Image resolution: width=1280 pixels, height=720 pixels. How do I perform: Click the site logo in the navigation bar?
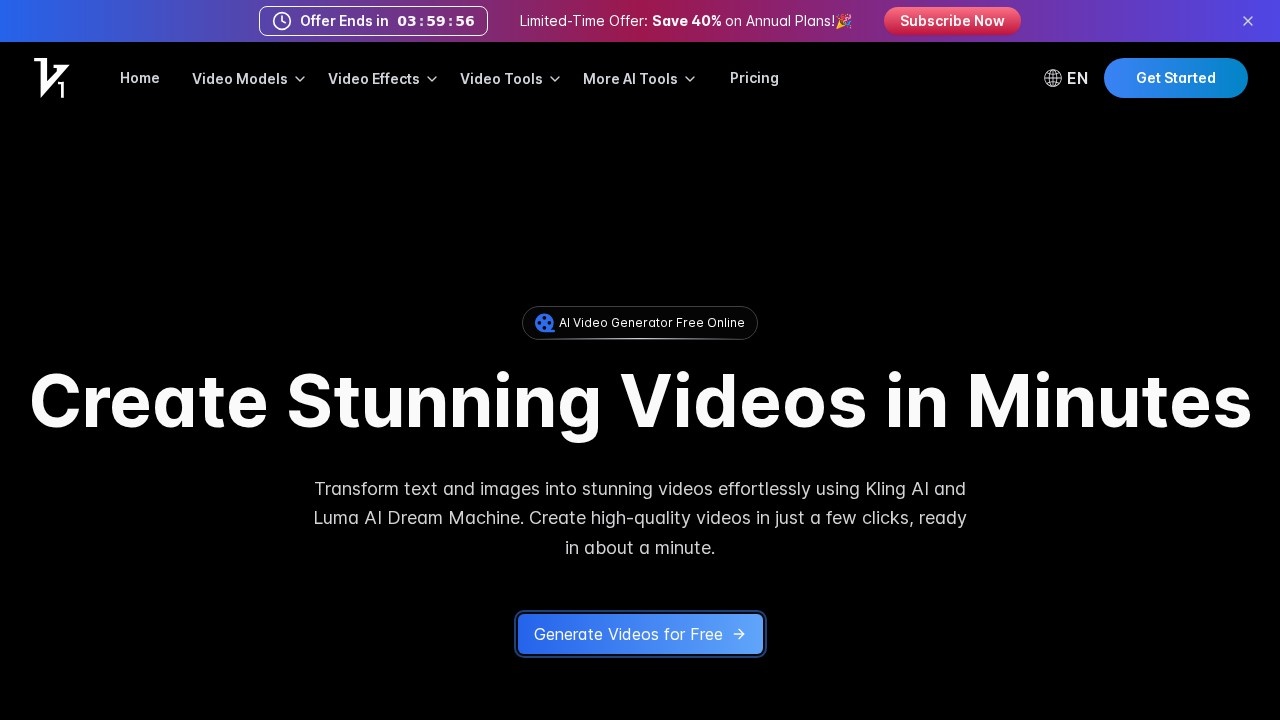tap(51, 78)
